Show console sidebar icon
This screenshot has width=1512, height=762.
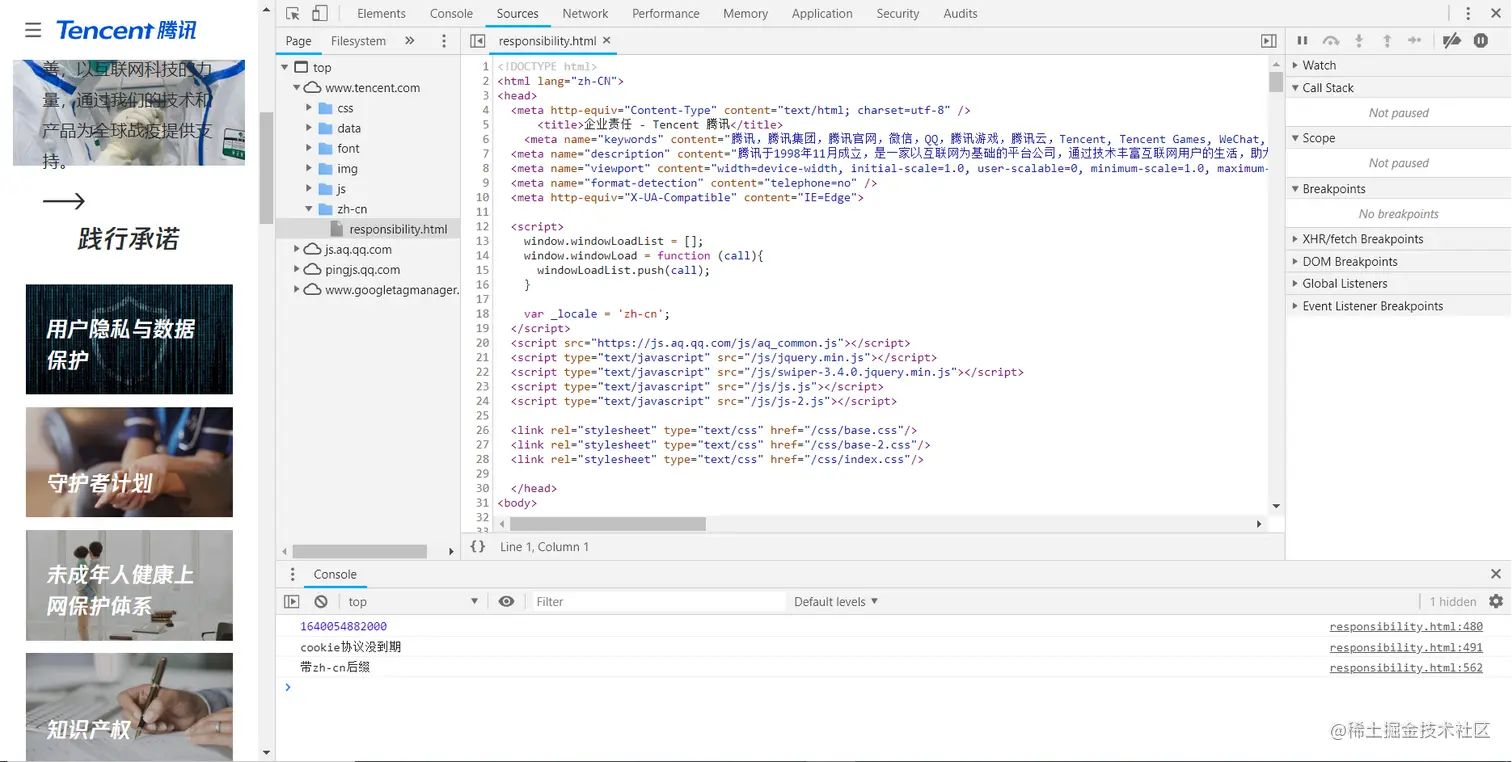click(x=292, y=602)
